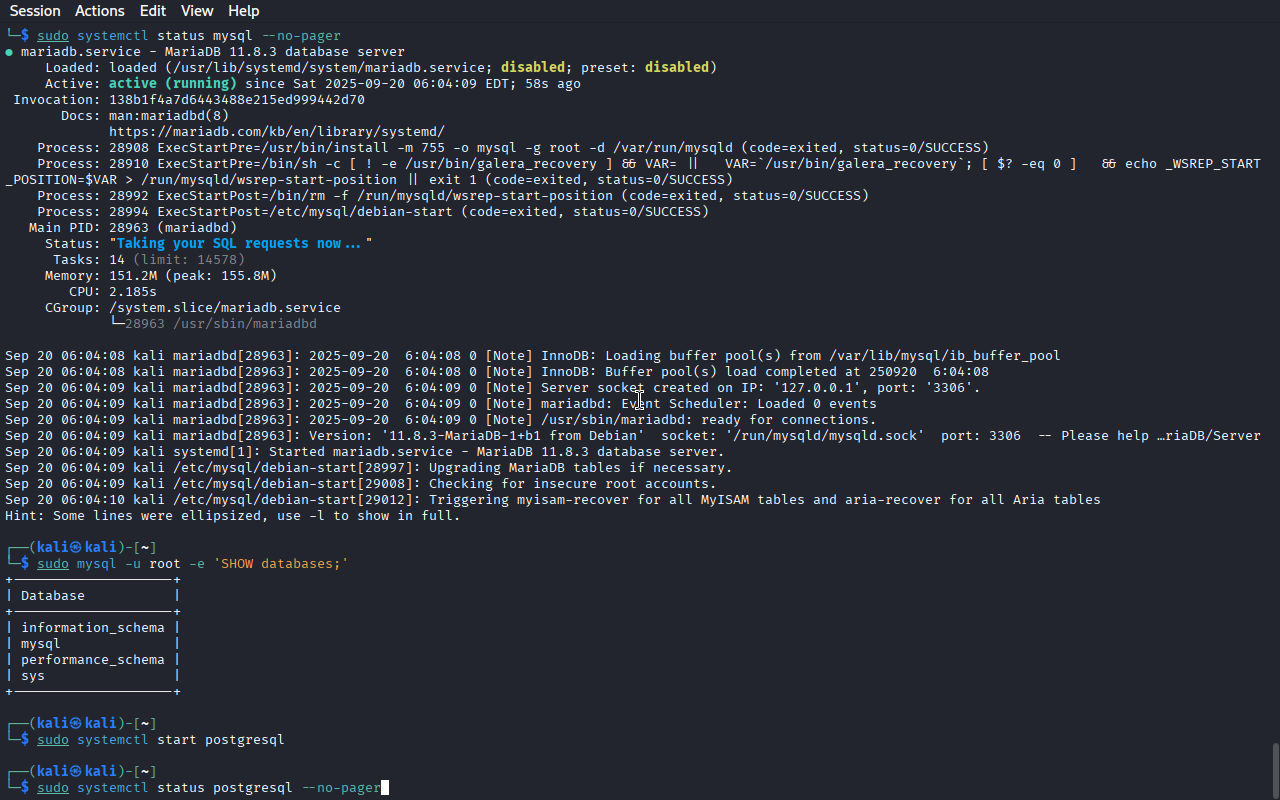Click the 'man:mariadbd(8)' docs entry
Image resolution: width=1280 pixels, height=800 pixels.
[x=169, y=116]
